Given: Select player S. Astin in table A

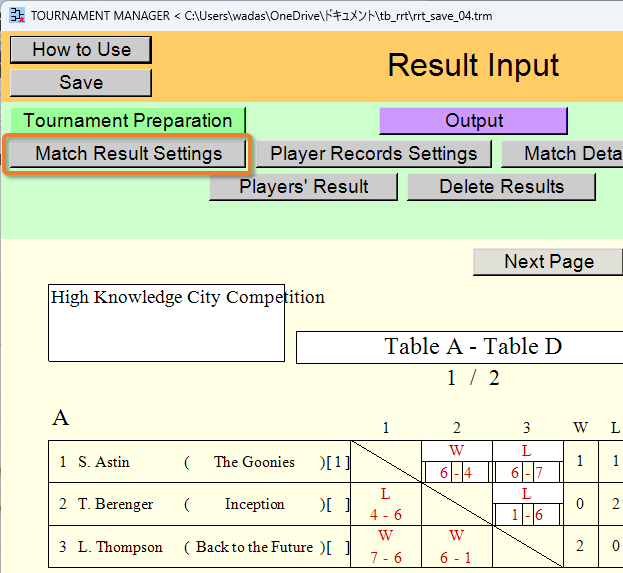Looking at the screenshot, I should tap(104, 462).
